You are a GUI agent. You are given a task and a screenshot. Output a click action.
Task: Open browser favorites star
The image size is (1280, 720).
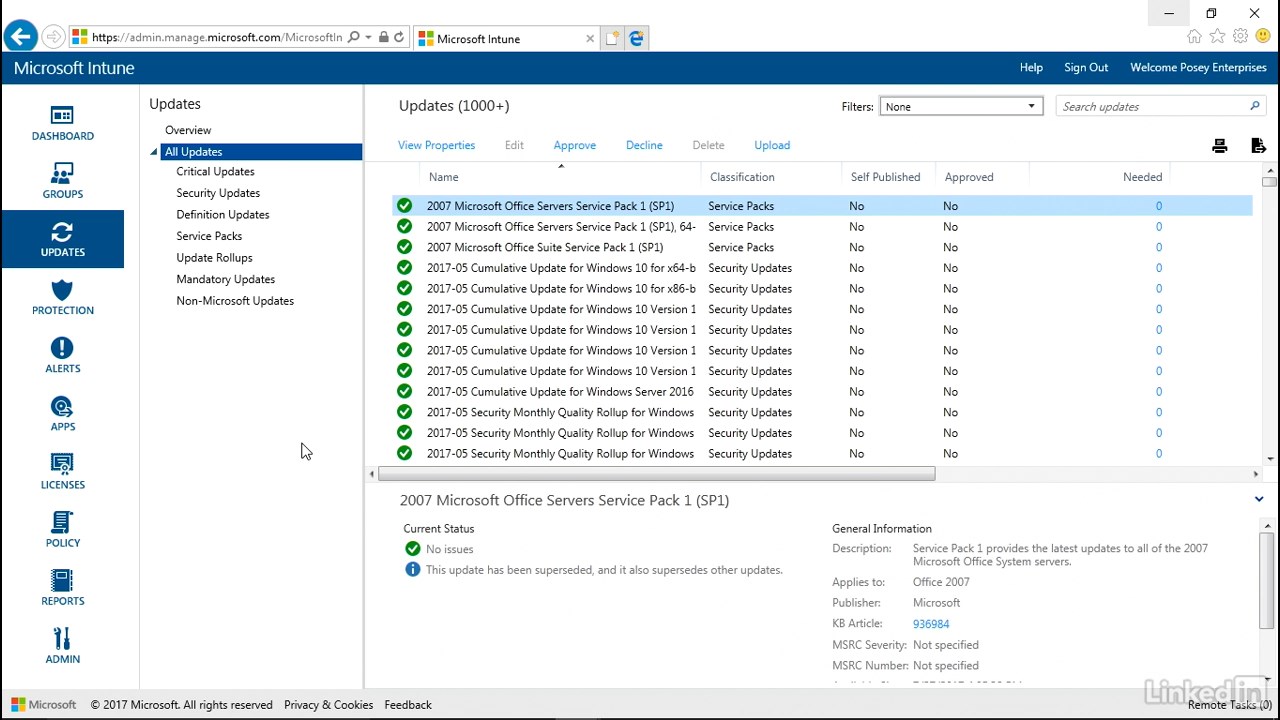click(x=1217, y=37)
